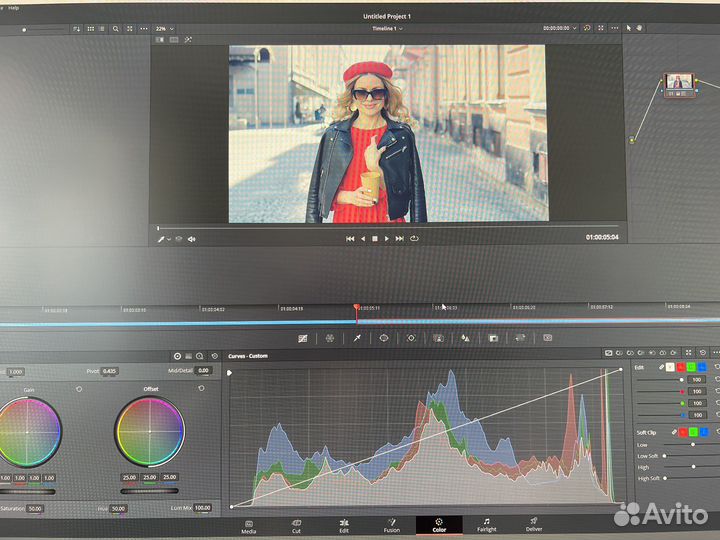Go to the Deliver page tab
Viewport: 720px width, 540px height.
(x=533, y=525)
